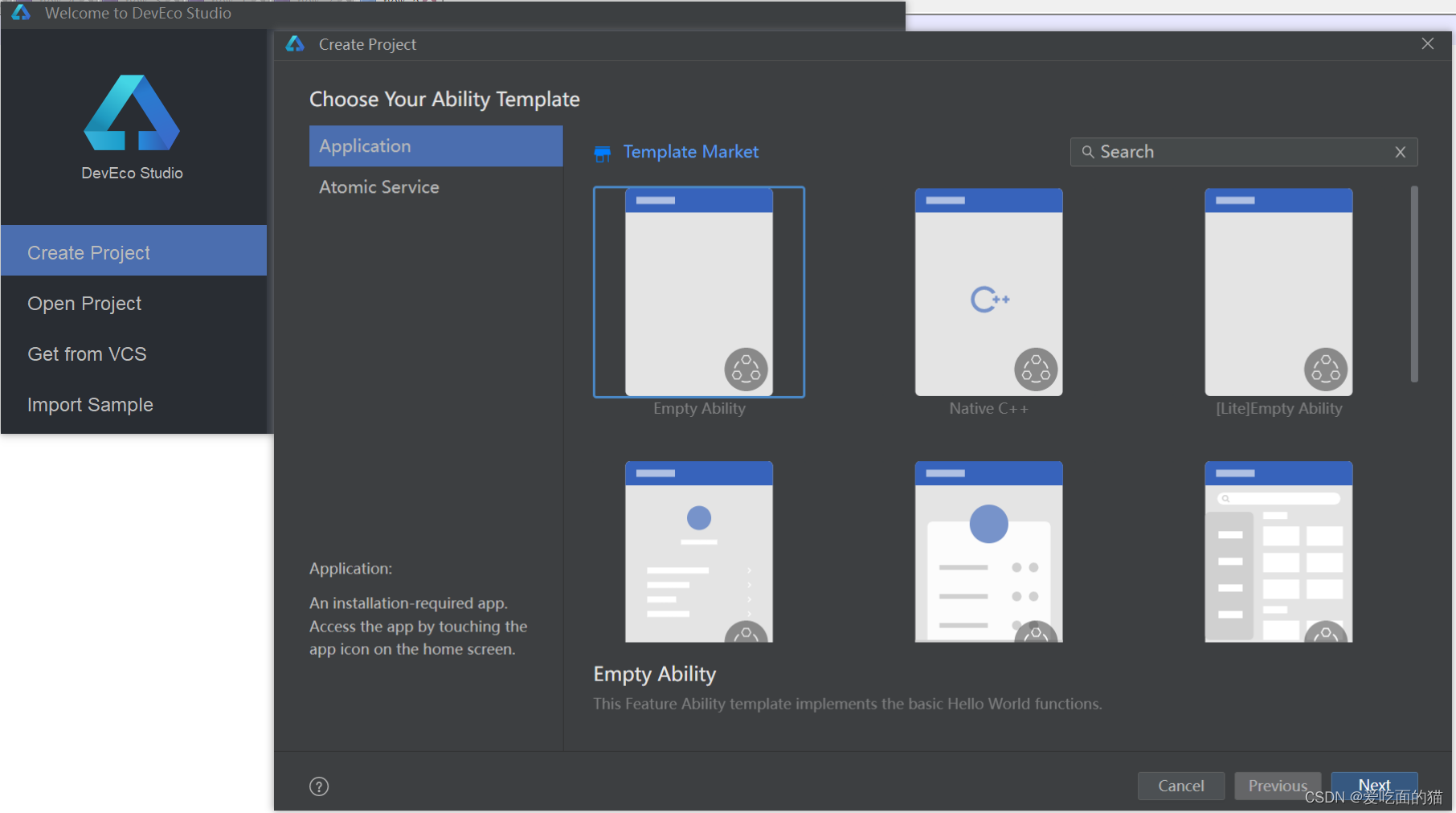The width and height of the screenshot is (1456, 813).
Task: Select the profile list template thumbnail
Action: click(x=699, y=551)
